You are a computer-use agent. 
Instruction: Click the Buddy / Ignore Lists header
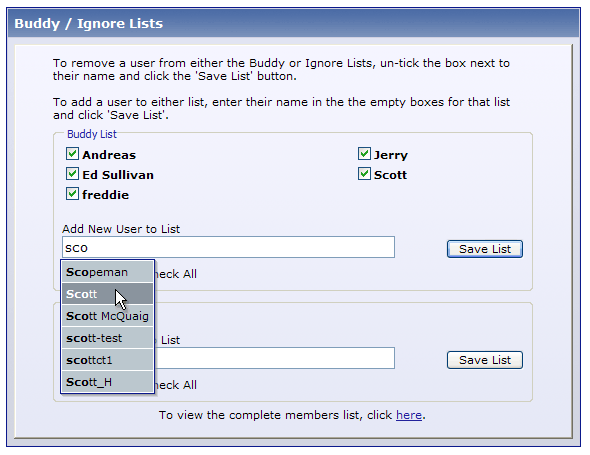88,23
